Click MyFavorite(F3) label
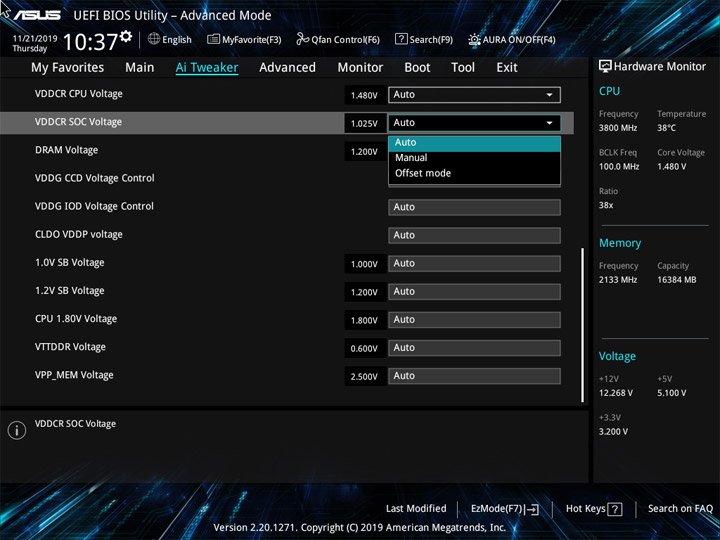The width and height of the screenshot is (720, 540). point(252,40)
